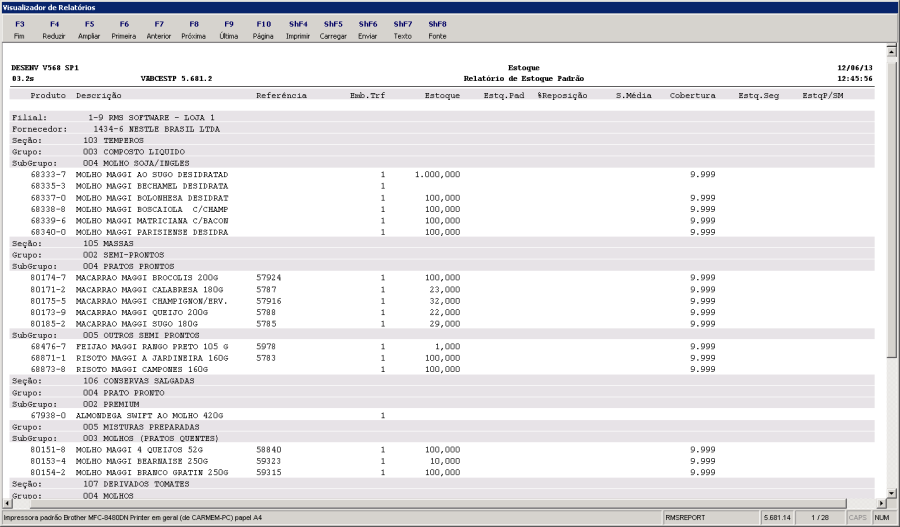
Task: Click page indicator 1 / 28 in status bar
Action: [x=820, y=518]
